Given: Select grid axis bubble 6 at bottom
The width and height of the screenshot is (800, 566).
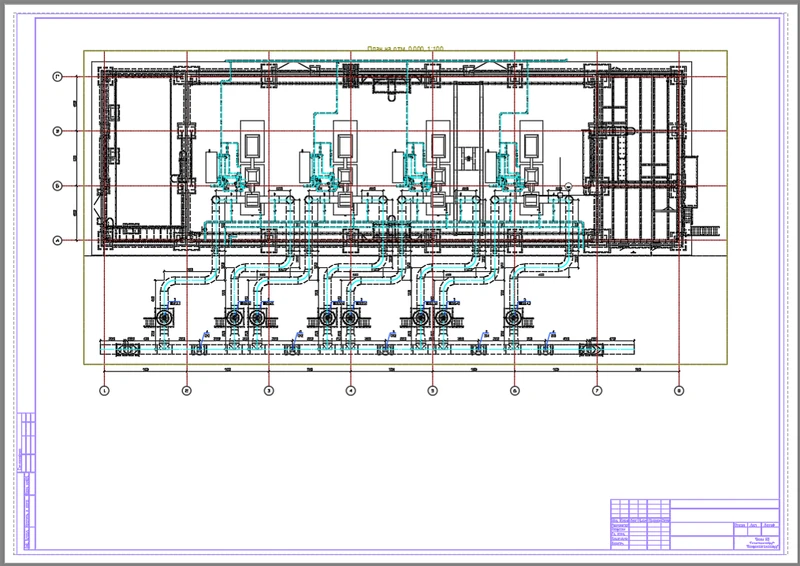Looking at the screenshot, I should coord(515,390).
